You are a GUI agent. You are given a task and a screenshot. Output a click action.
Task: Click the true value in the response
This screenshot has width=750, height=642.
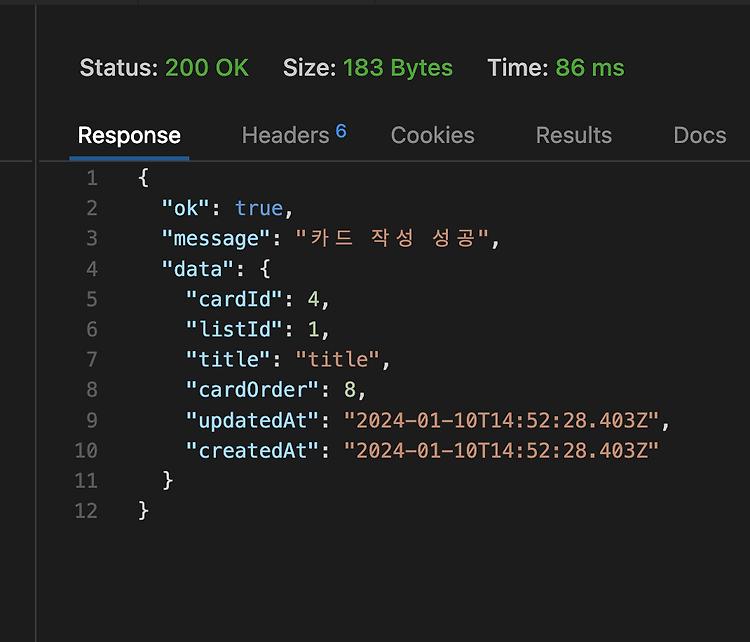tap(259, 209)
